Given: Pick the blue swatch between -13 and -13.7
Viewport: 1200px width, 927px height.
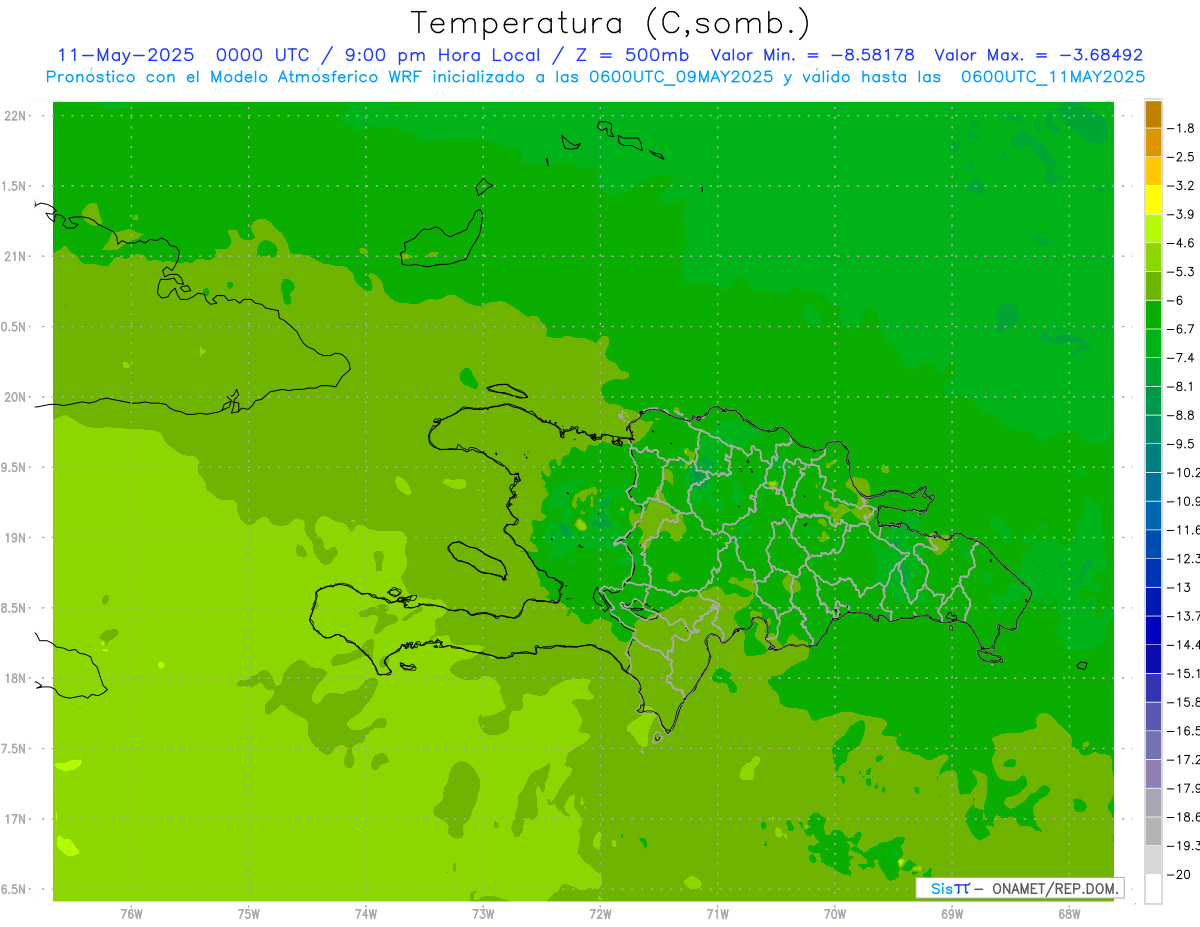Looking at the screenshot, I should pos(1153,601).
